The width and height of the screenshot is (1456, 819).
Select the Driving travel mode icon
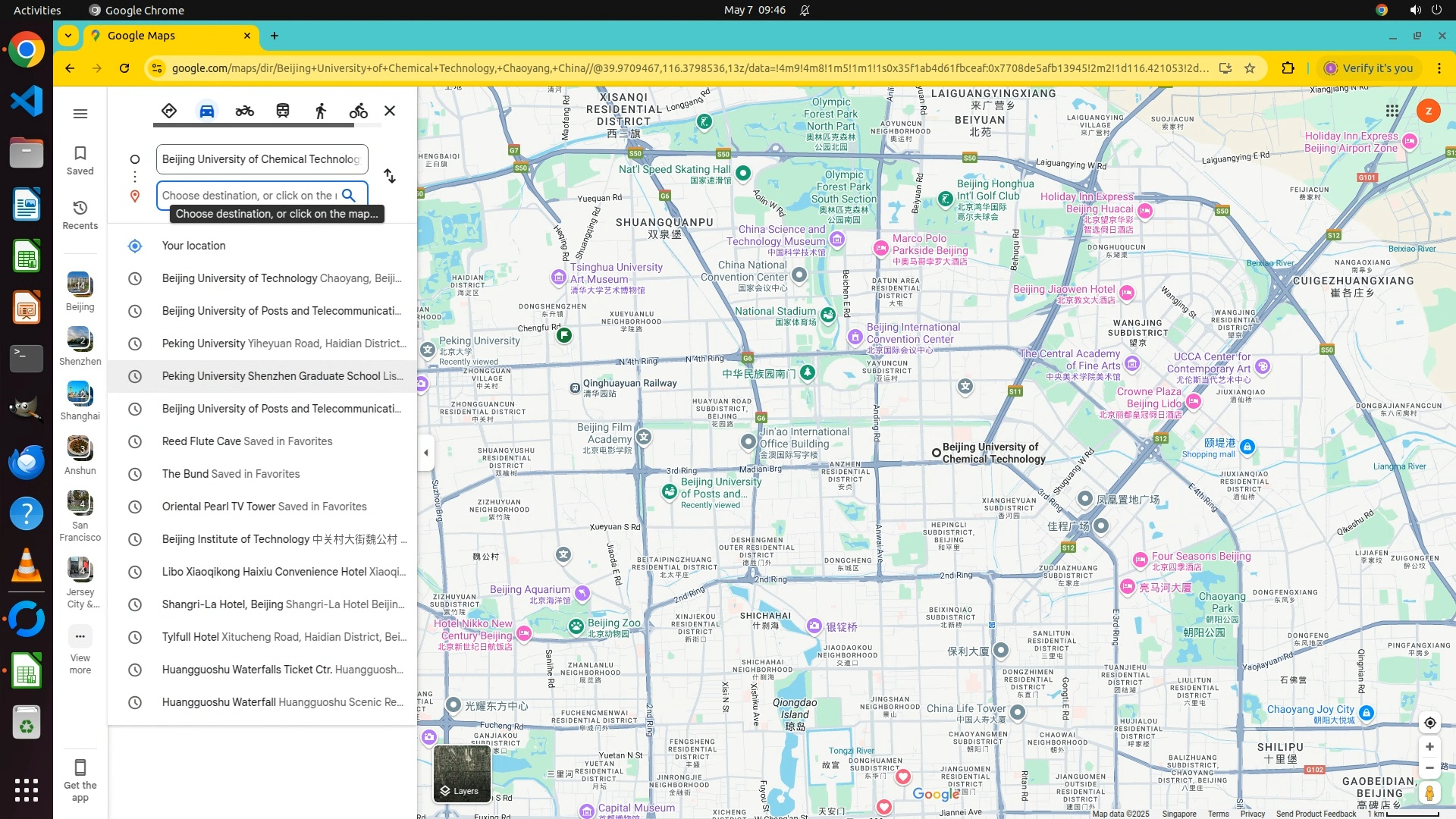(x=206, y=111)
